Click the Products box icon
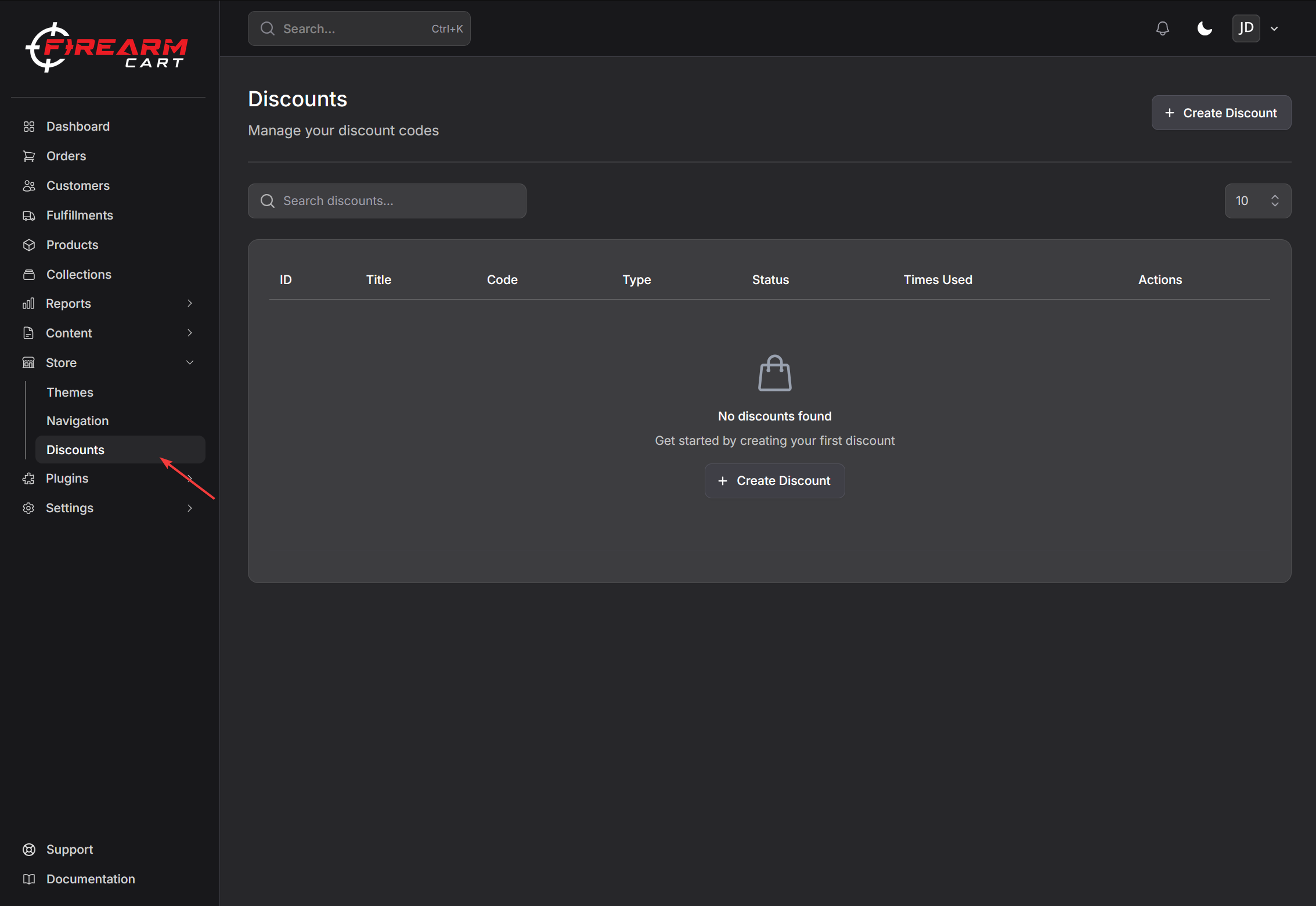The width and height of the screenshot is (1316, 906). (x=29, y=245)
